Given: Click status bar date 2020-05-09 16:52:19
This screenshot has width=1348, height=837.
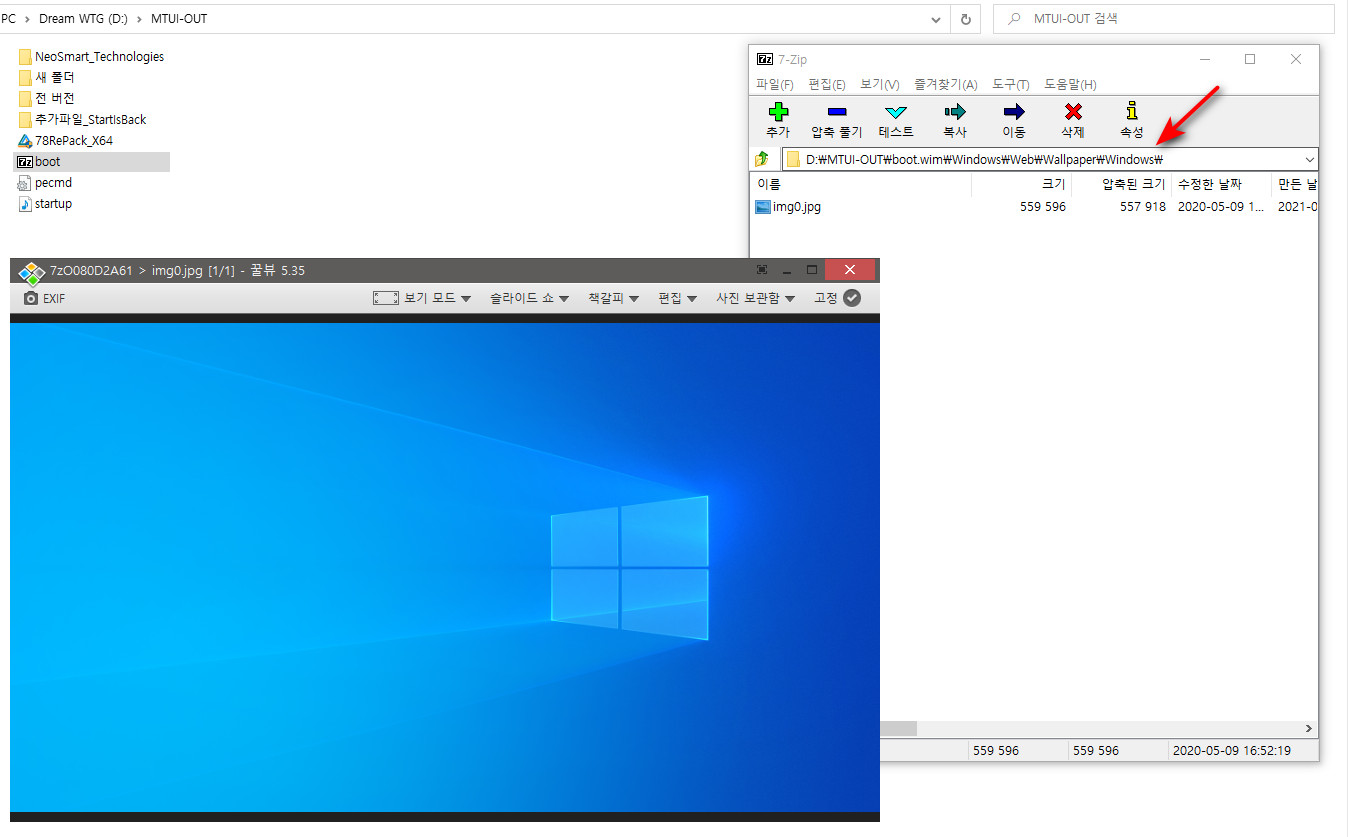Looking at the screenshot, I should tap(1231, 750).
